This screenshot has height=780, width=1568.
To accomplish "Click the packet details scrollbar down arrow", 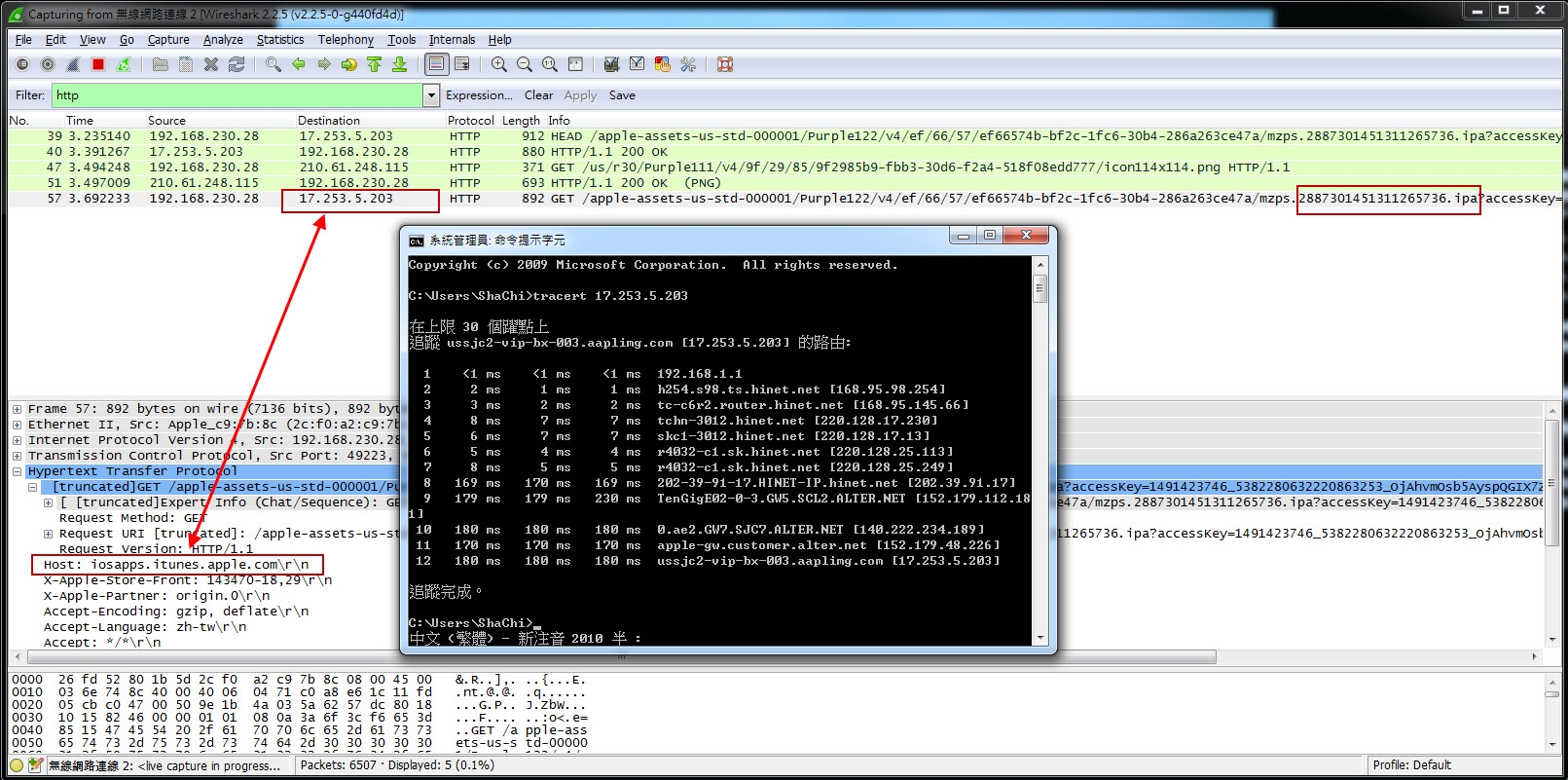I will pos(1551,640).
